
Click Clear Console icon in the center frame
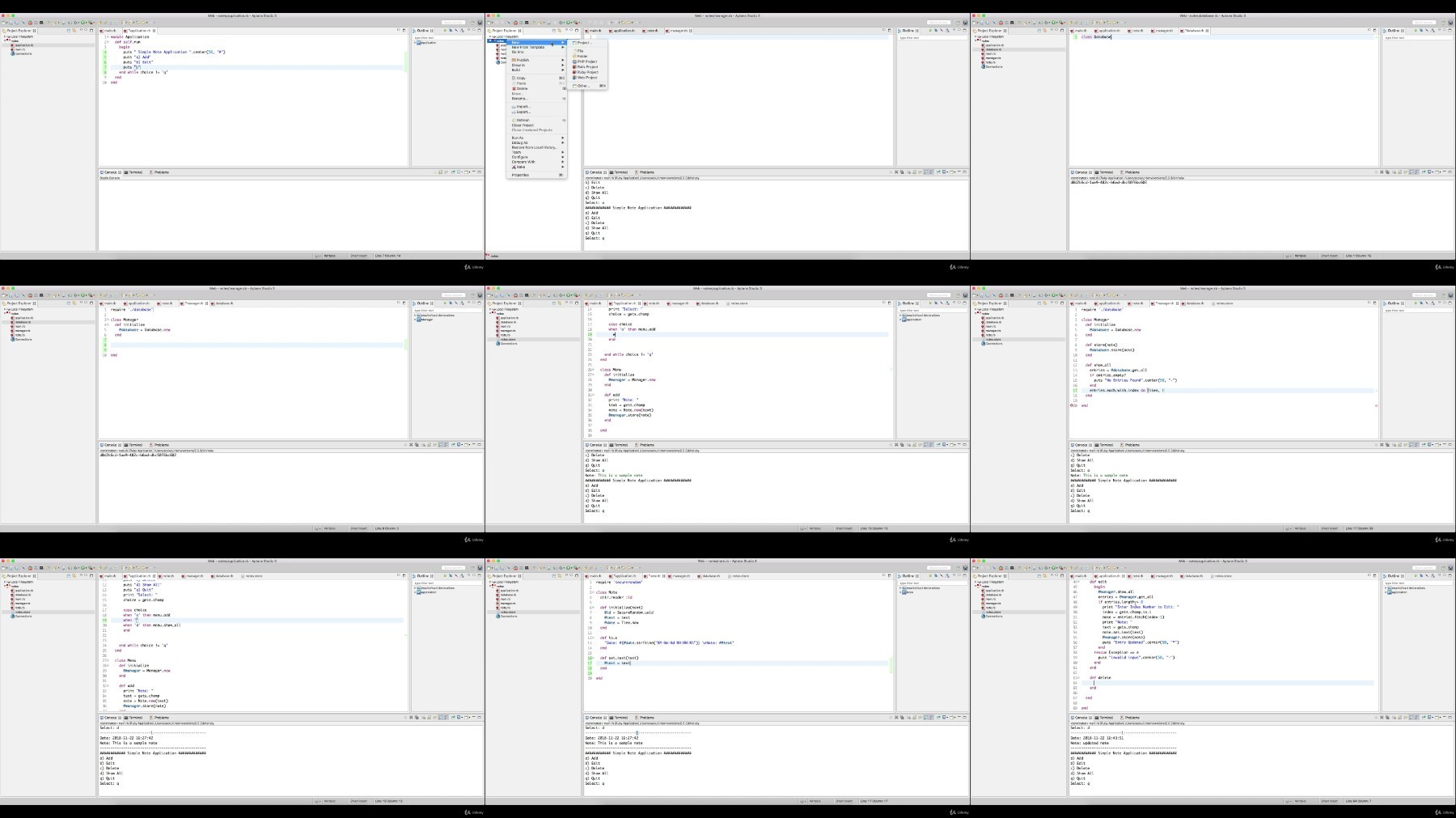click(908, 444)
